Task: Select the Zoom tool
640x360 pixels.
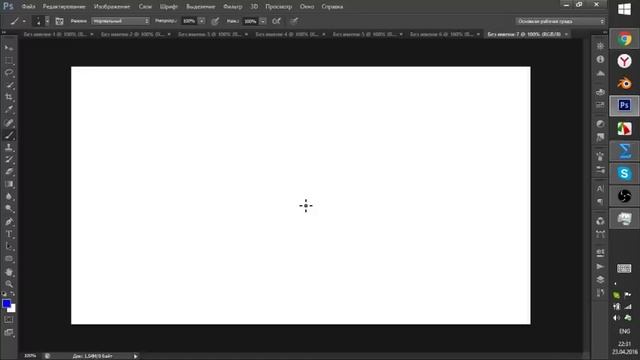Action: (x=9, y=284)
